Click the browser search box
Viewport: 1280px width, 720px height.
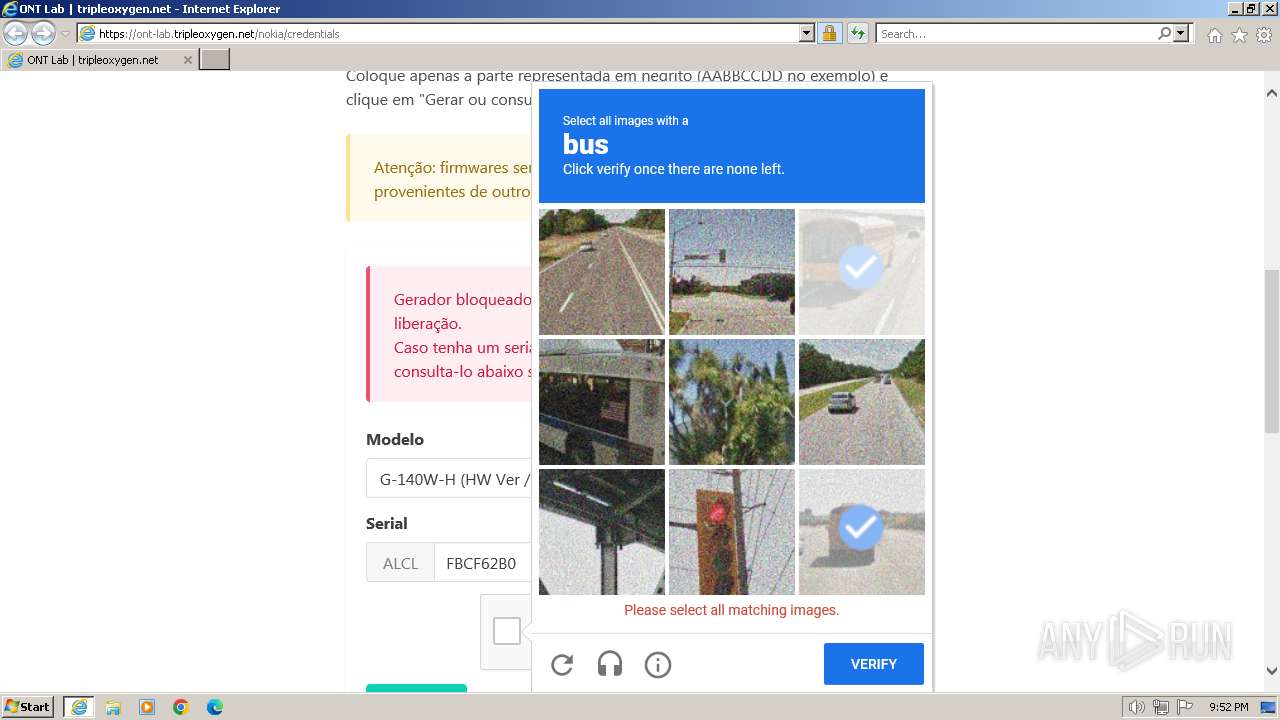[1016, 33]
